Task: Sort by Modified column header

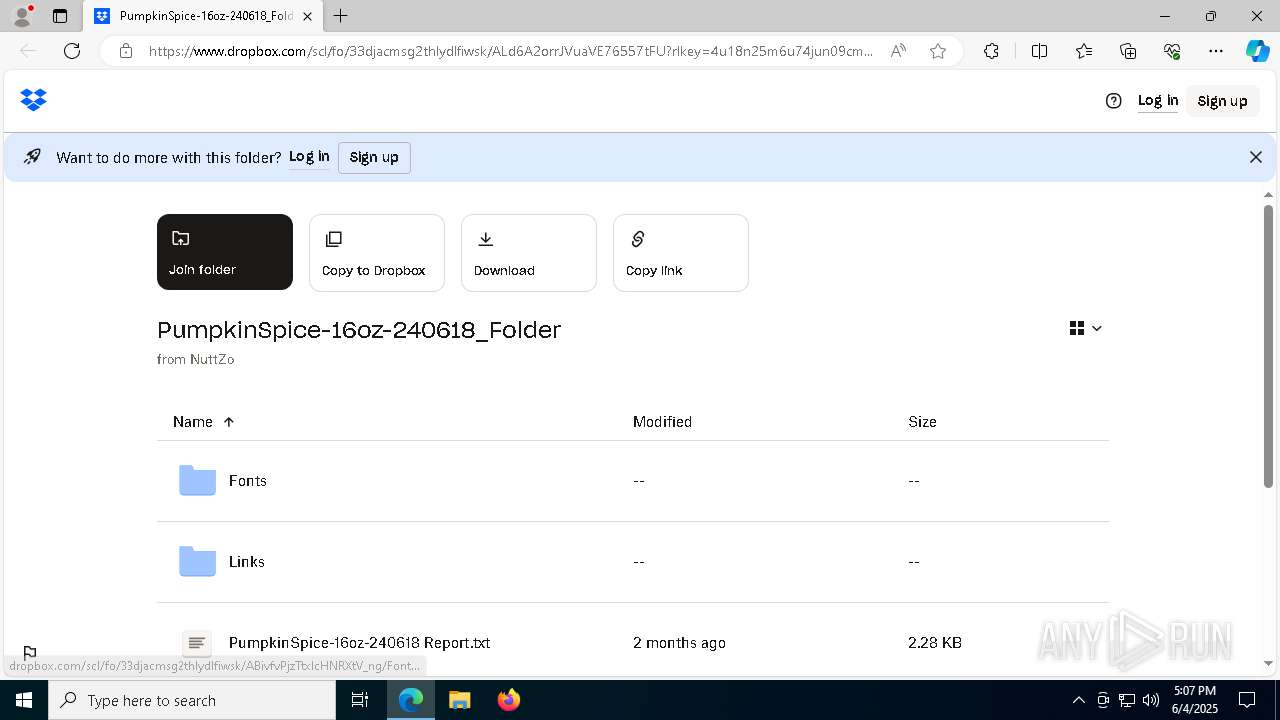Action: tap(662, 422)
